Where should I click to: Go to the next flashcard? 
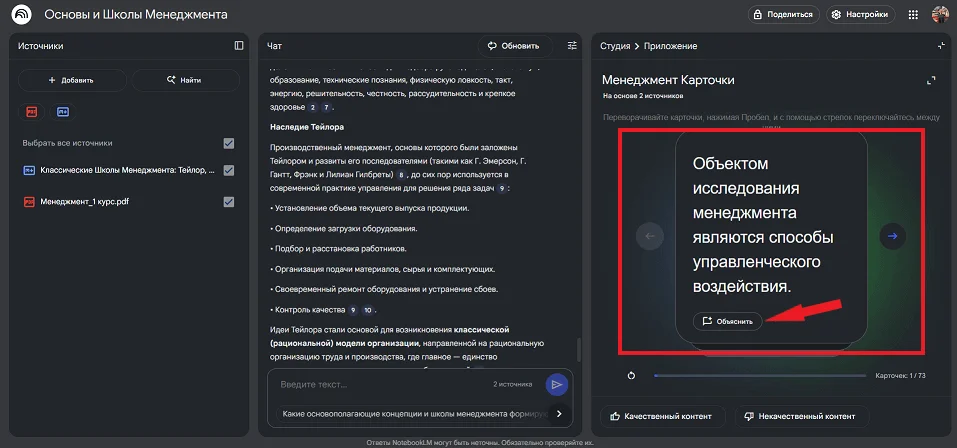(x=892, y=236)
